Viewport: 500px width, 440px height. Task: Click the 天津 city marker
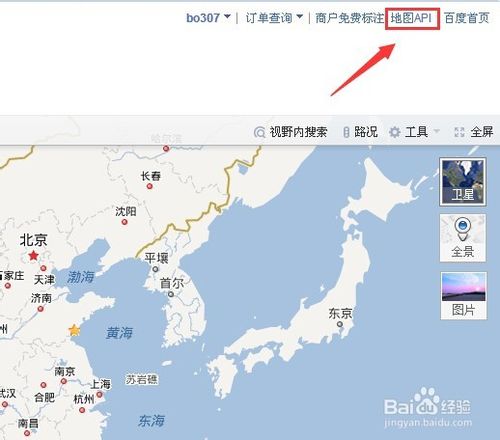43,268
